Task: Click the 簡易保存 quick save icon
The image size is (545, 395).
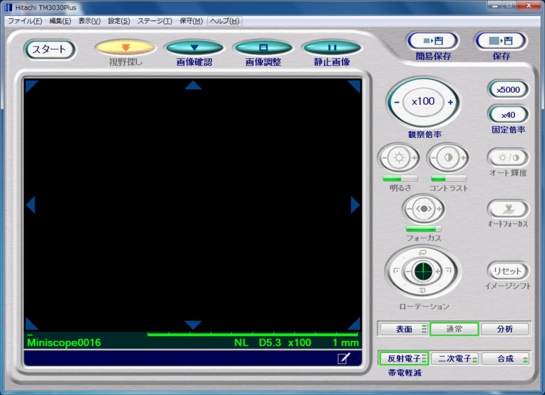Action: coord(433,41)
